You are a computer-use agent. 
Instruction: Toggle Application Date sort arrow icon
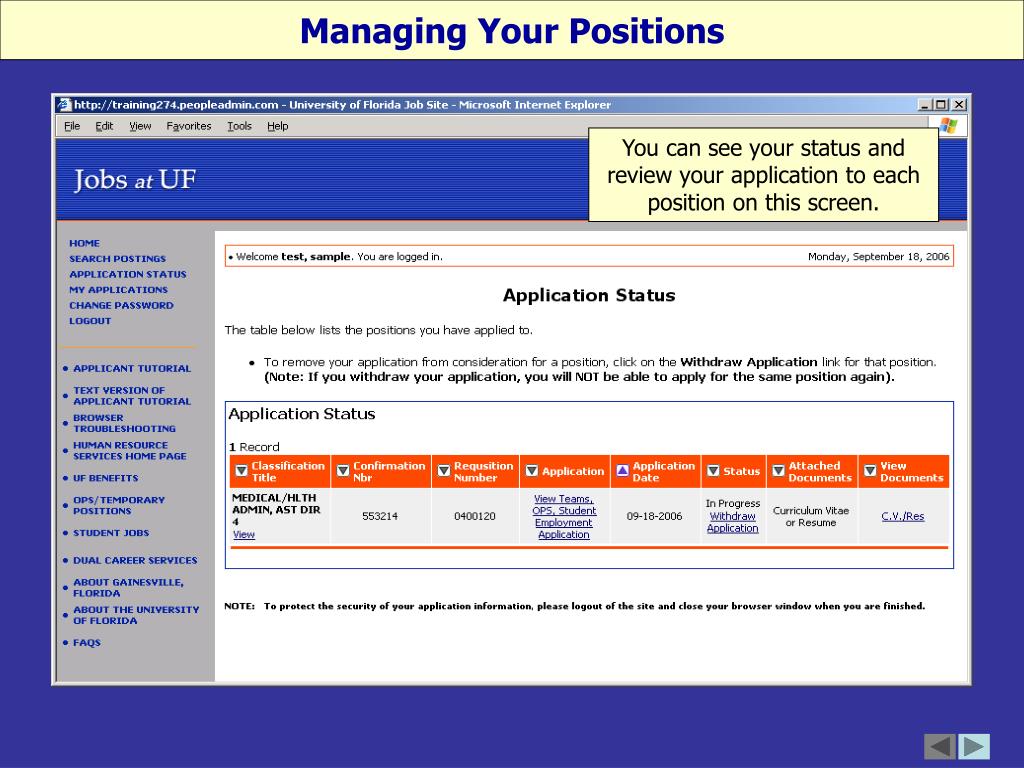point(622,471)
